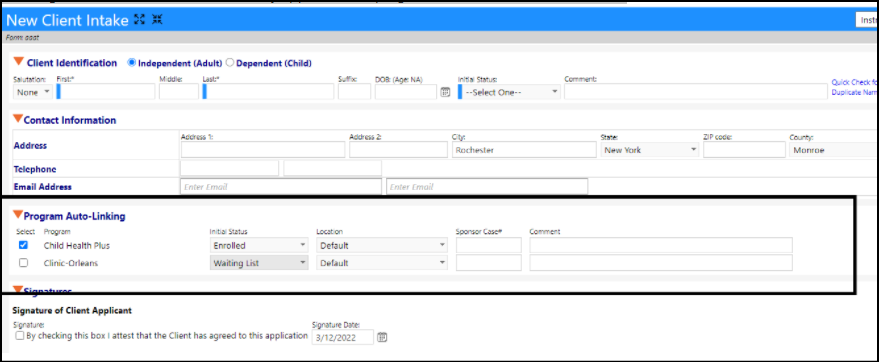Click the ZIP code input field
The width and height of the screenshot is (879, 362).
coord(744,150)
